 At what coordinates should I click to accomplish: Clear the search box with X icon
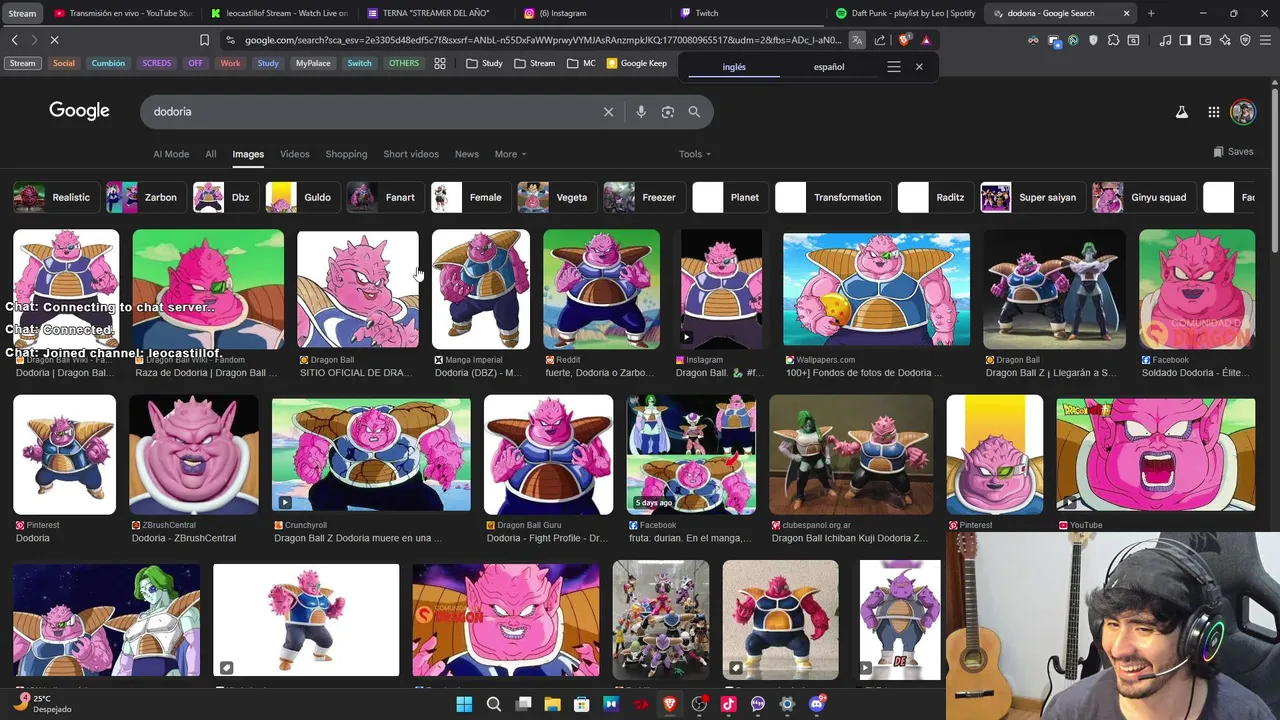608,112
